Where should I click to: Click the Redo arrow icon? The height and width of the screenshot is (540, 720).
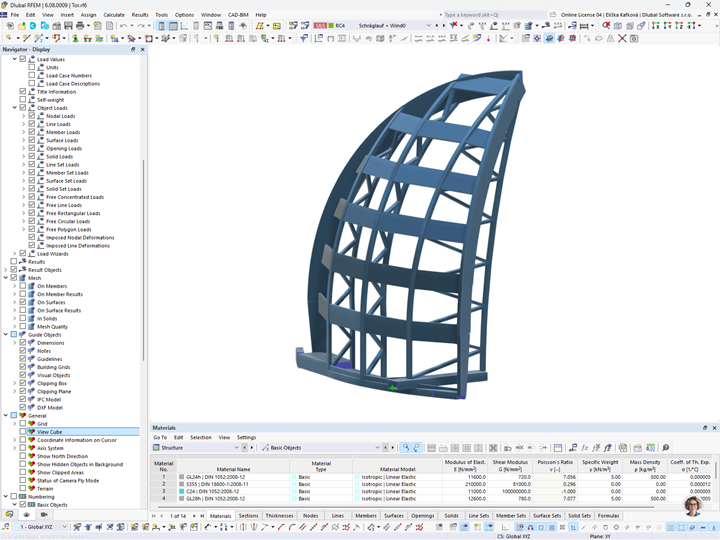click(x=141, y=26)
